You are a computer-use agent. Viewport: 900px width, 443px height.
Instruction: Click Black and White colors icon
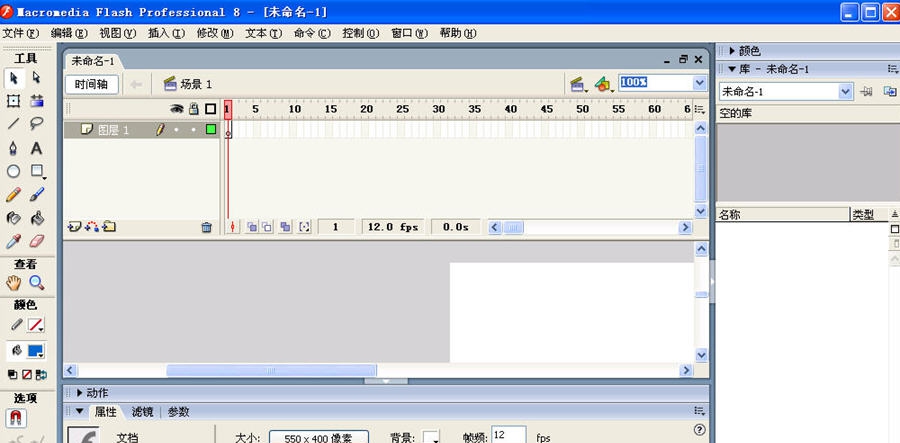13,375
